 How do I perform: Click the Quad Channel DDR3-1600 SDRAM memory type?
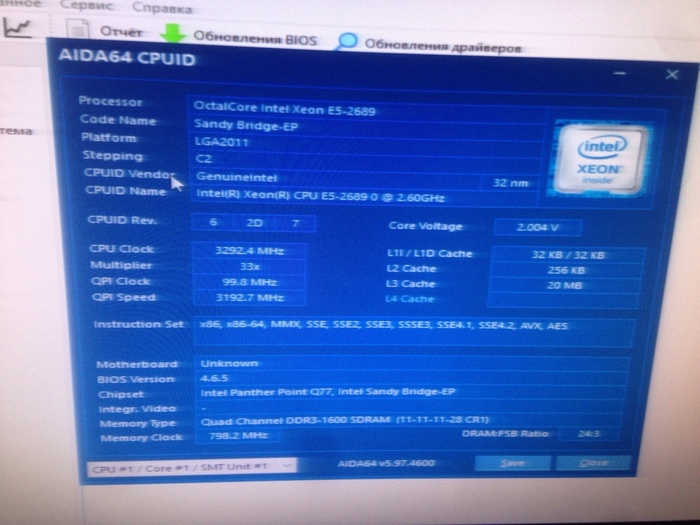point(345,421)
